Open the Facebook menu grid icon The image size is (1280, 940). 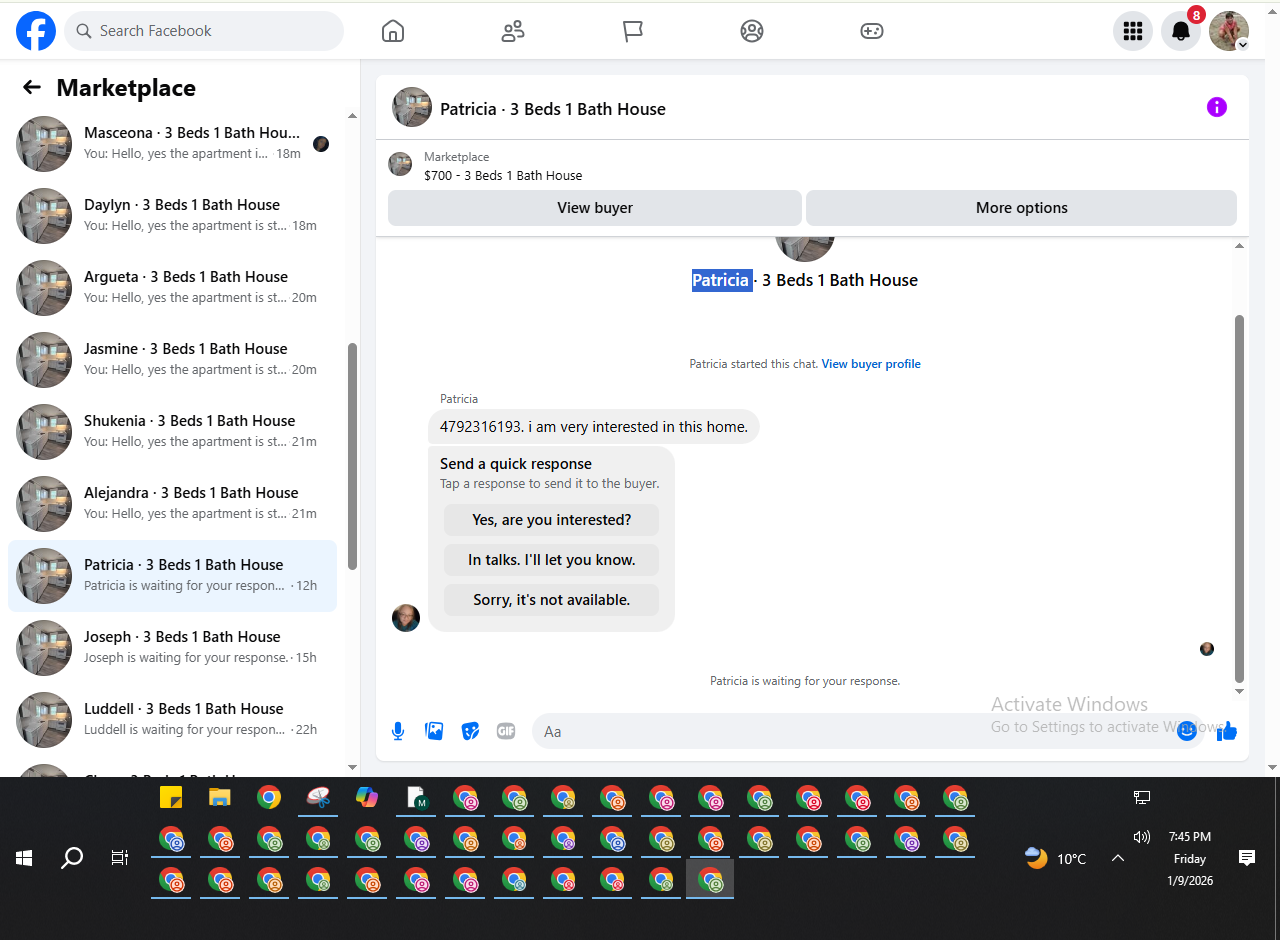[x=1133, y=31]
